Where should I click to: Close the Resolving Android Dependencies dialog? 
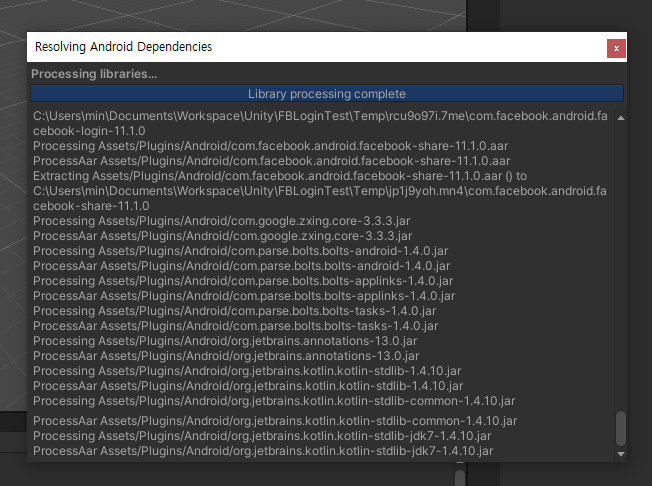[x=616, y=48]
